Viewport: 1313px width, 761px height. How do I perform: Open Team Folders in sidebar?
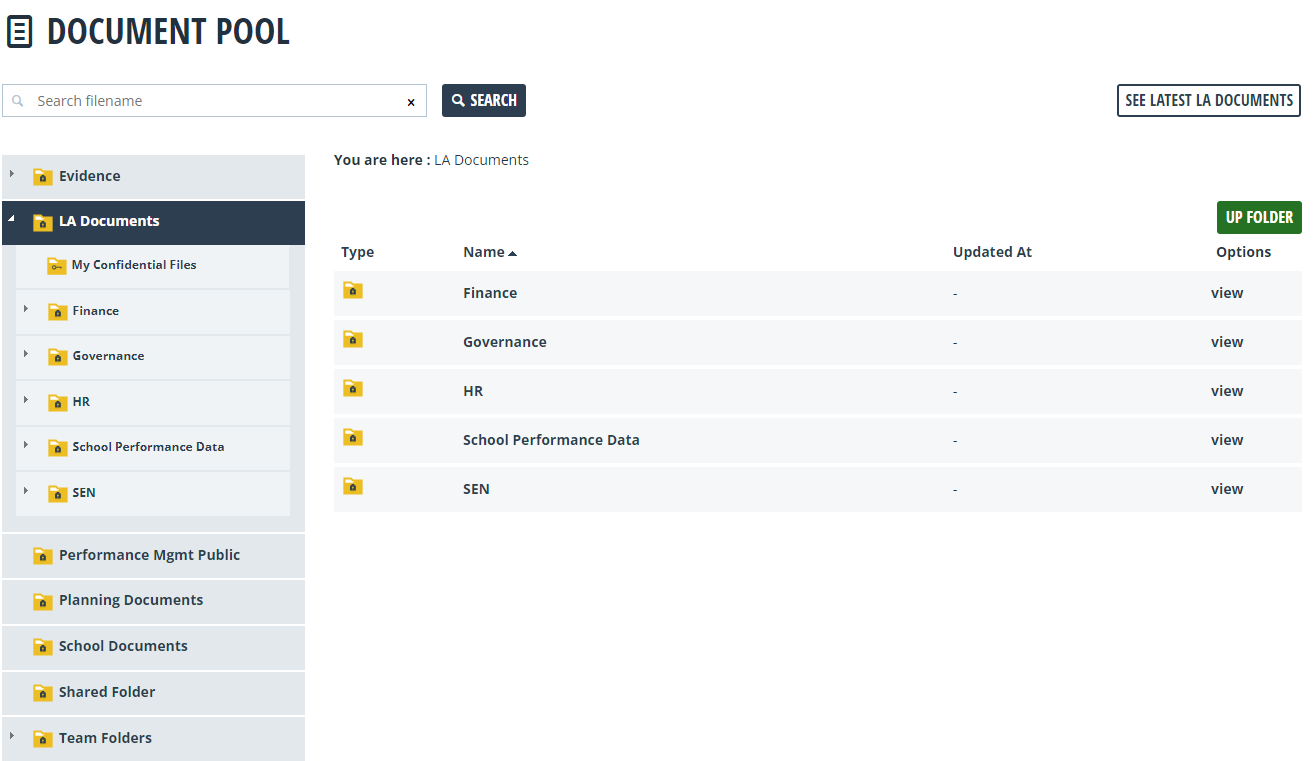(153, 739)
